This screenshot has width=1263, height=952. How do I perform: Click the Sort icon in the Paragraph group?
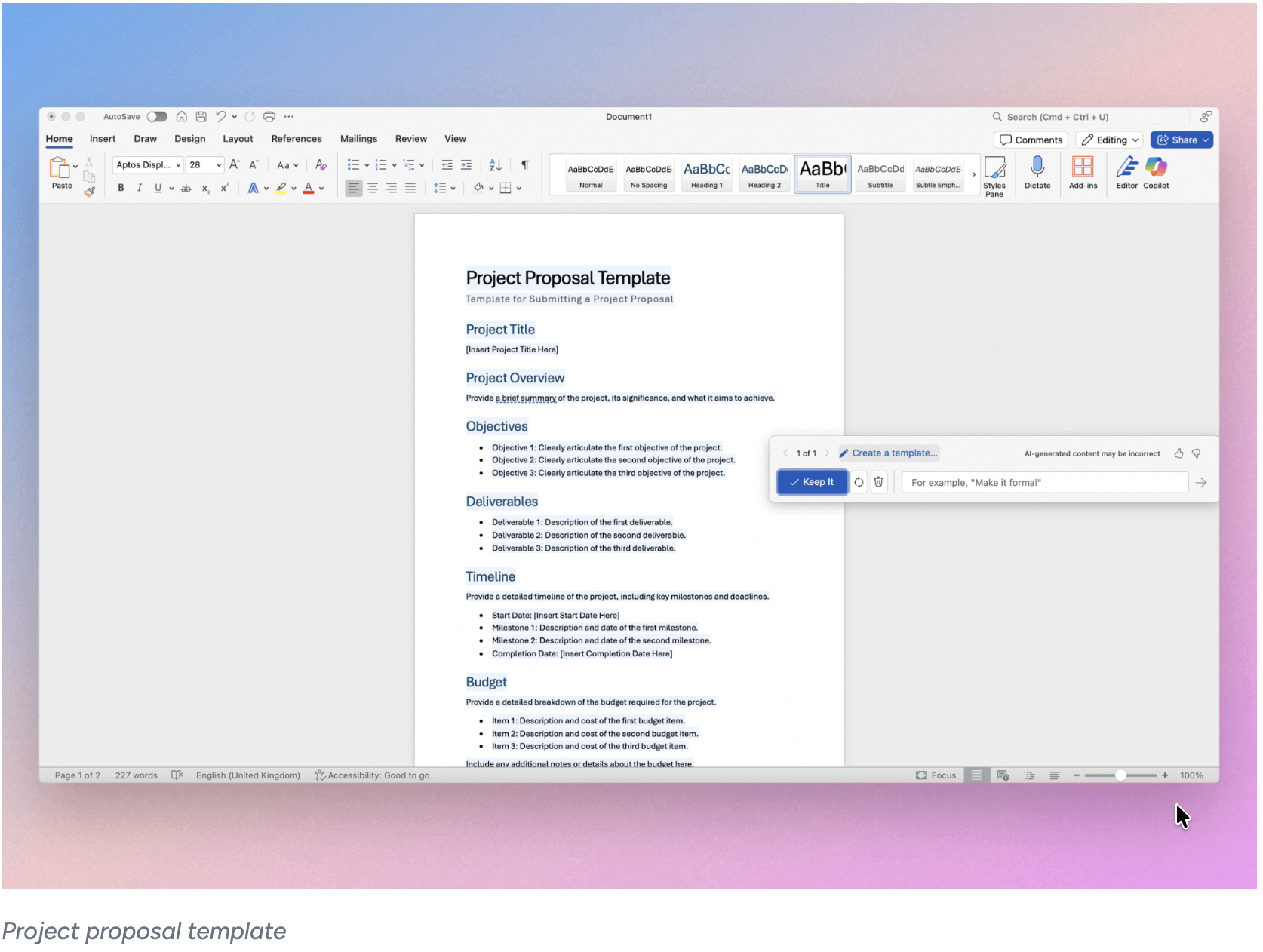pos(495,164)
